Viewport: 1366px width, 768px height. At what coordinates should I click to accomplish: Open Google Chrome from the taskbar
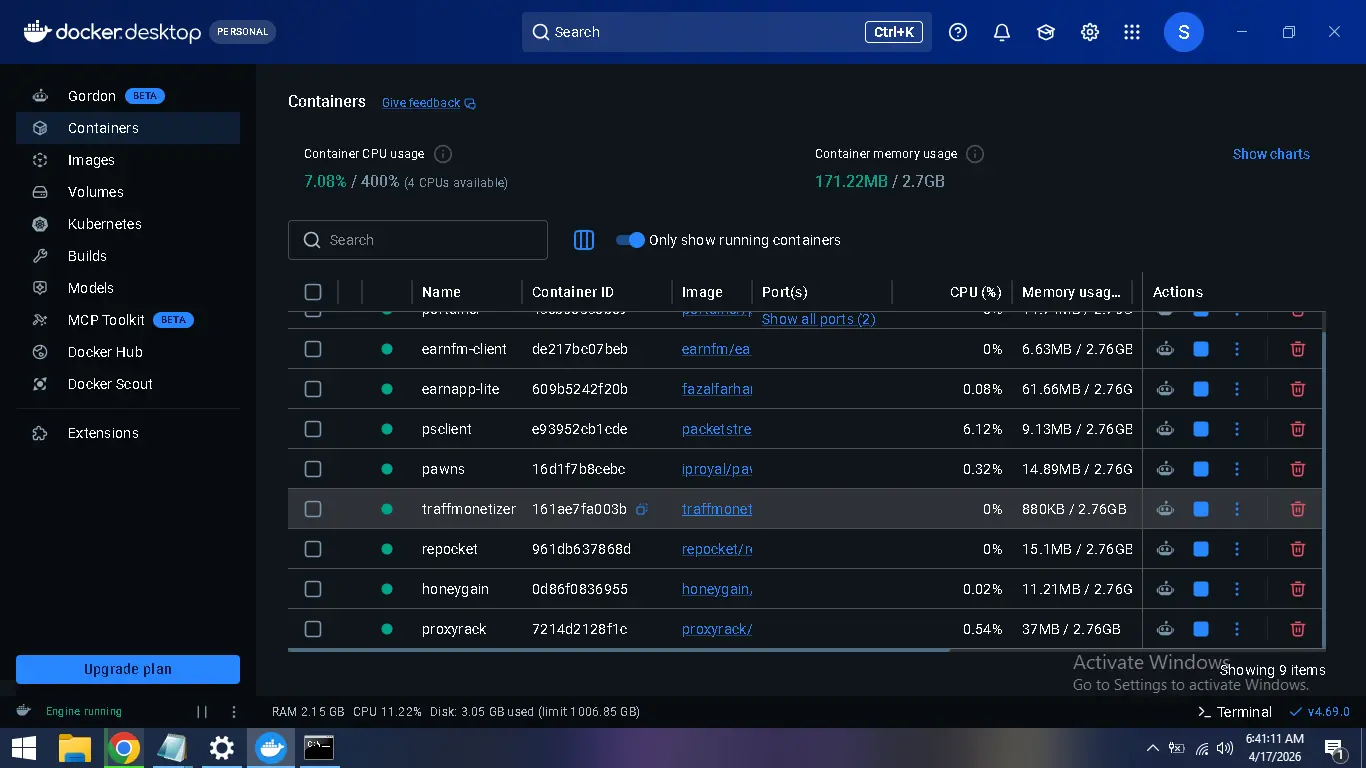(x=124, y=748)
